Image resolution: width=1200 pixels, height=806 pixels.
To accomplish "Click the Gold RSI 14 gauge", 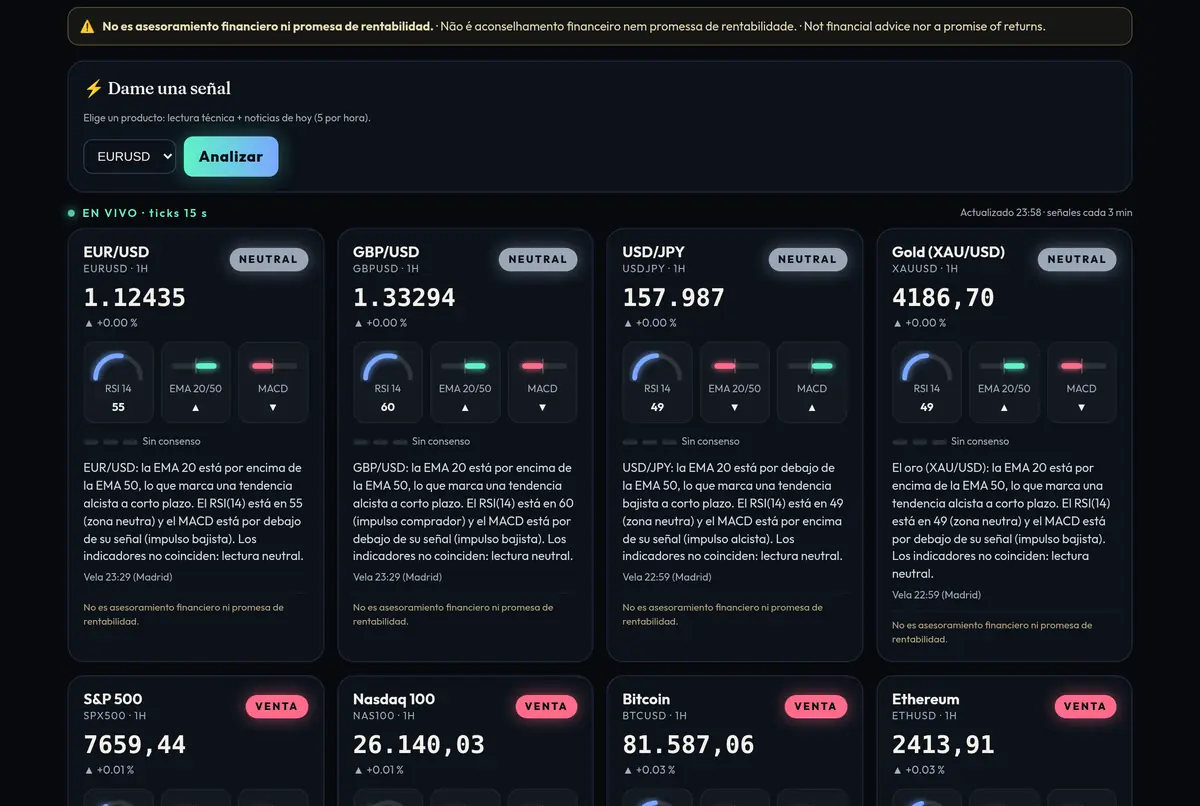I will pos(927,381).
